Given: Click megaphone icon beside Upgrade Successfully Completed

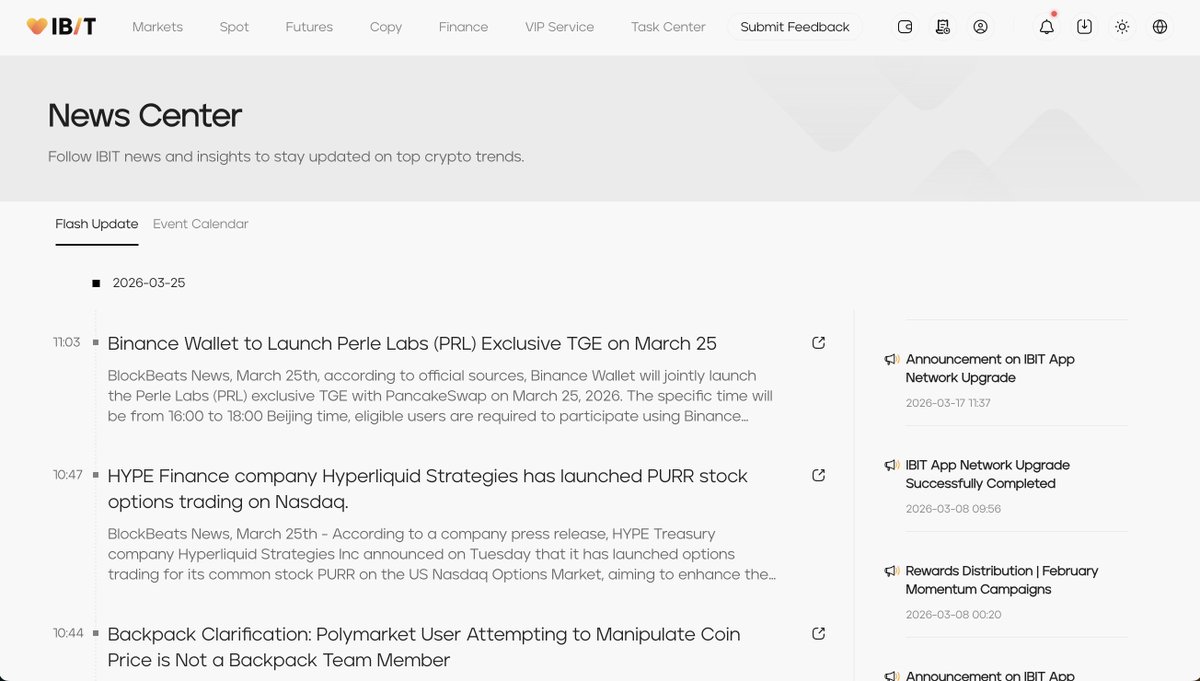Looking at the screenshot, I should pyautogui.click(x=891, y=465).
